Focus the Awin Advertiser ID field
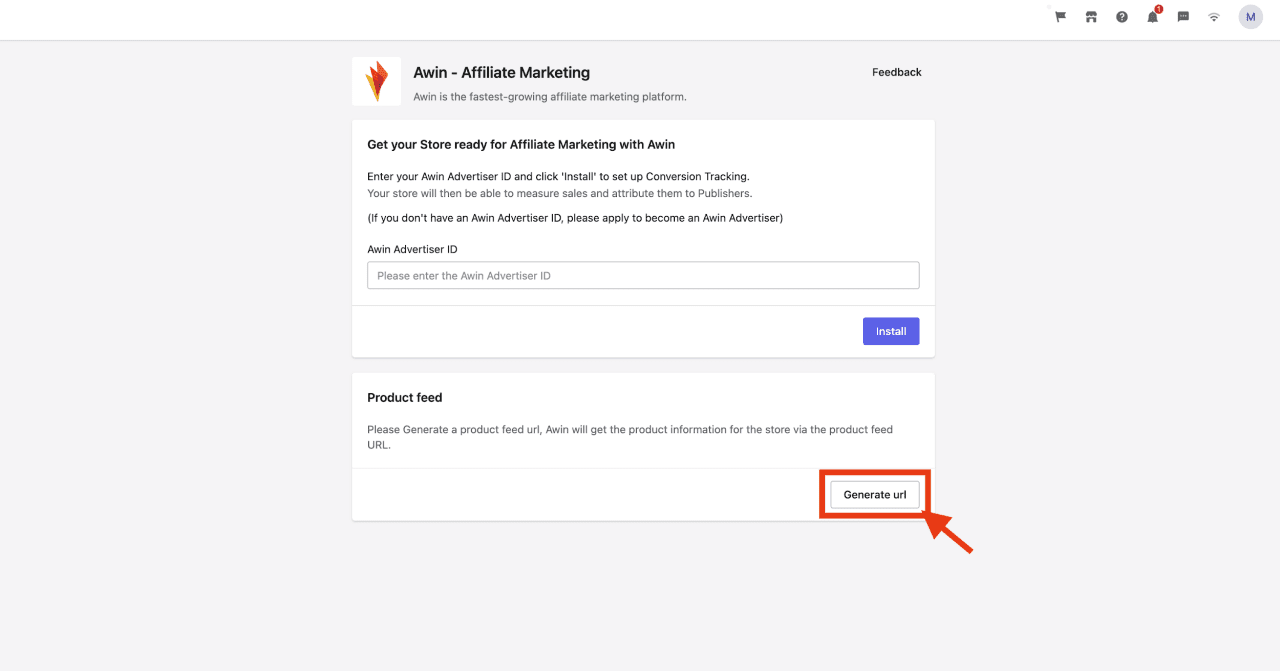 click(643, 276)
